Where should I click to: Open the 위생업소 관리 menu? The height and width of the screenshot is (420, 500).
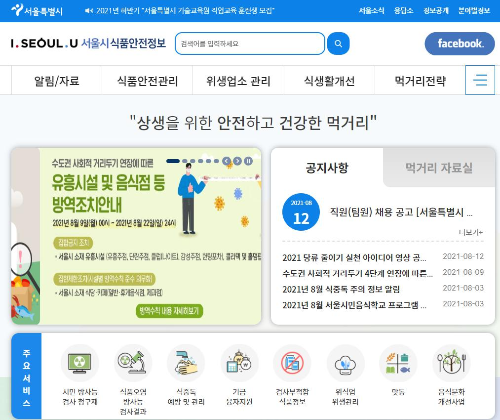click(x=238, y=81)
